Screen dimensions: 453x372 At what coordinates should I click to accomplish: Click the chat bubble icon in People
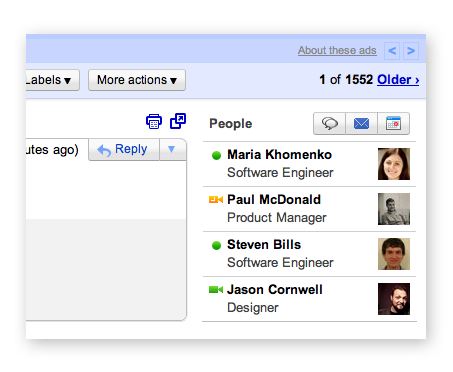click(329, 124)
